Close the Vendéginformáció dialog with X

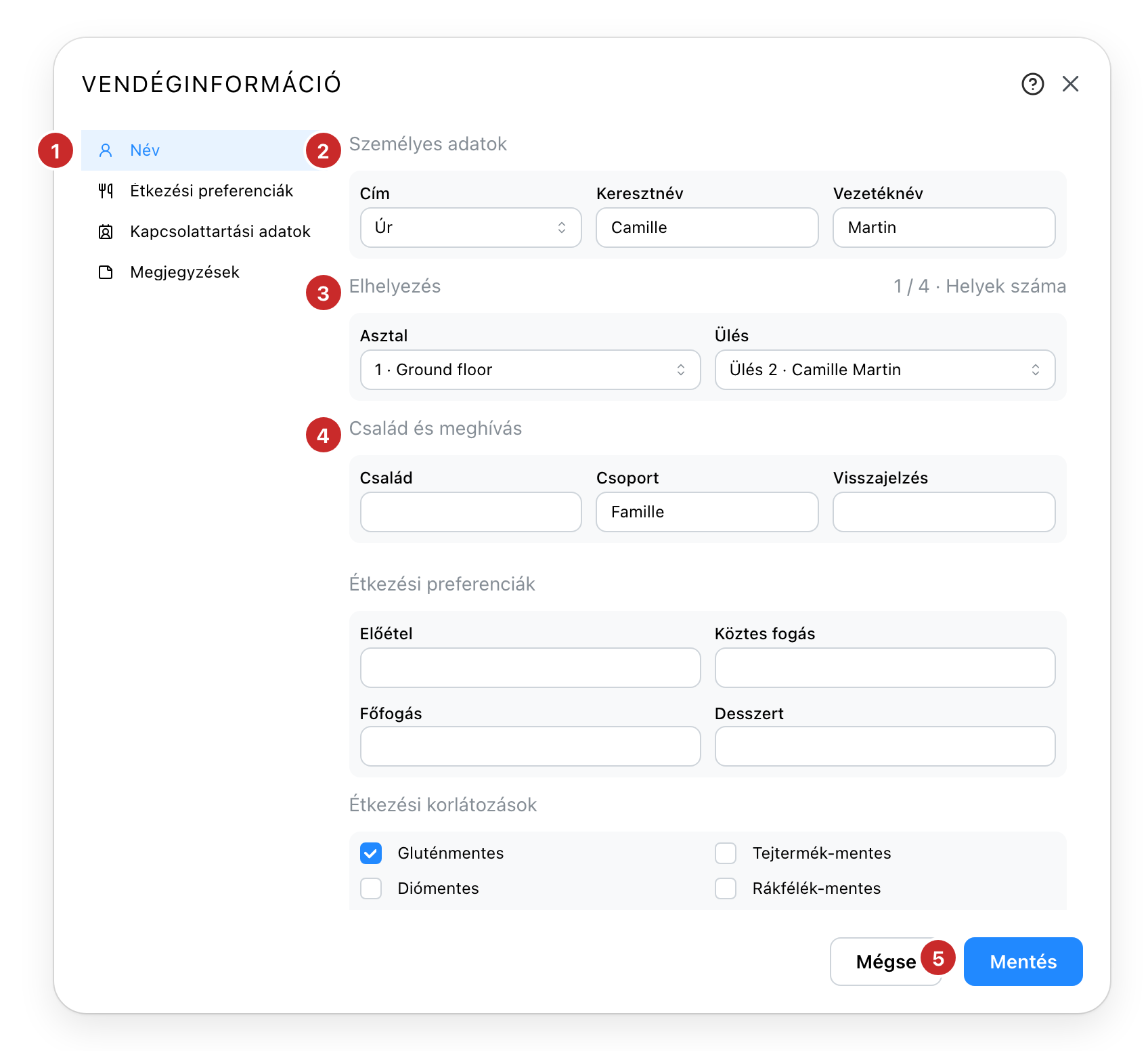(1070, 84)
